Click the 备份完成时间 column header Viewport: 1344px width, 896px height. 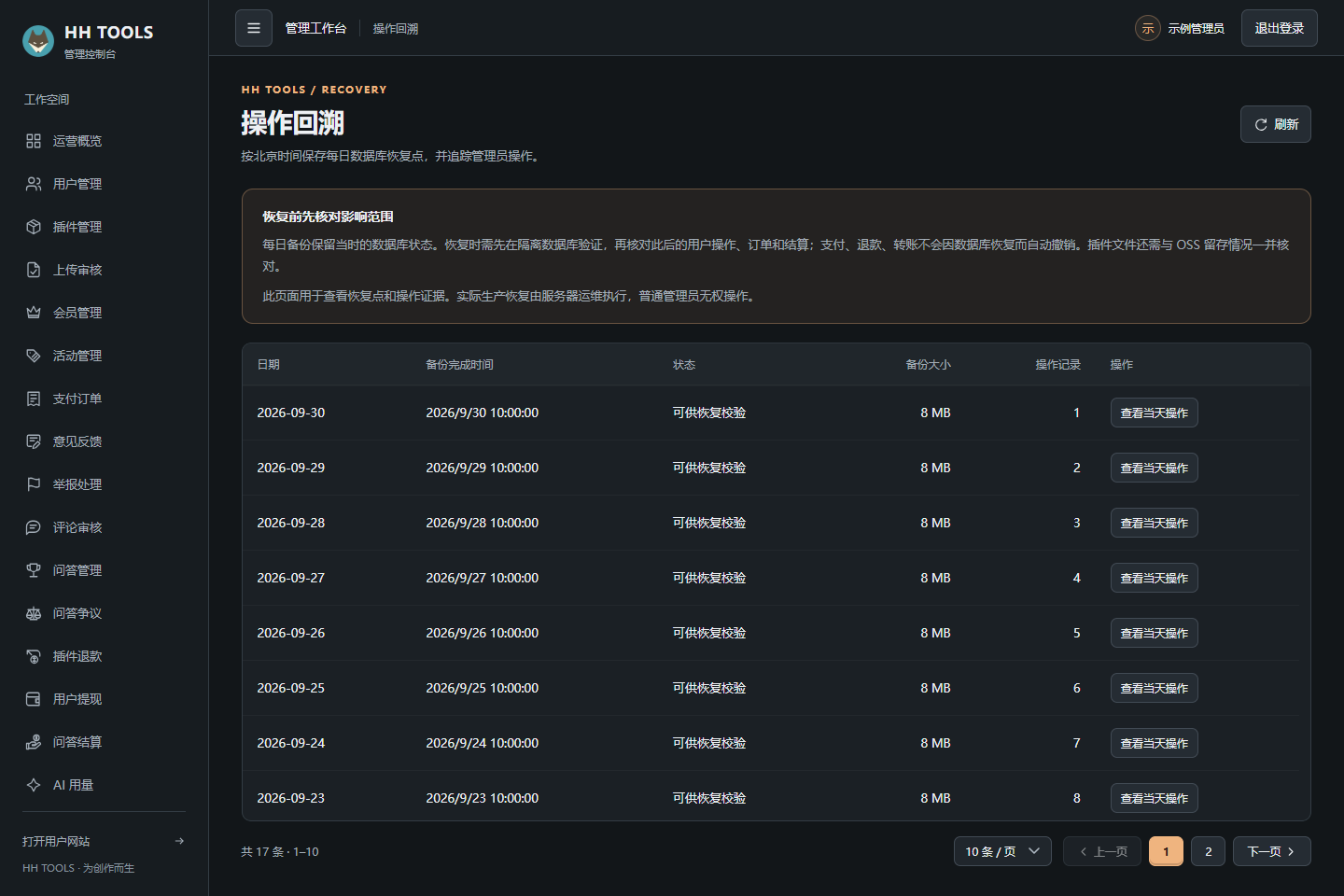click(460, 365)
